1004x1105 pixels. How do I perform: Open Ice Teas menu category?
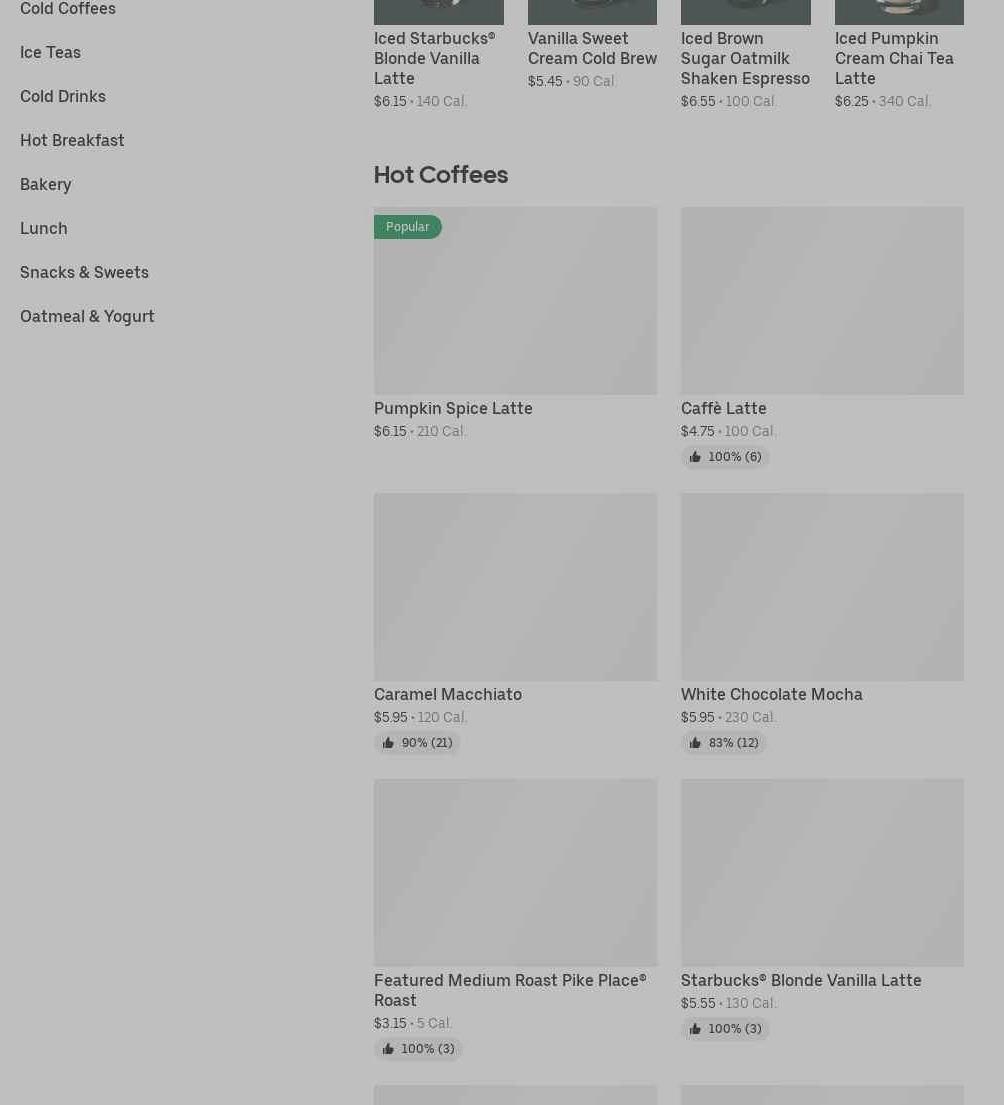coord(50,52)
